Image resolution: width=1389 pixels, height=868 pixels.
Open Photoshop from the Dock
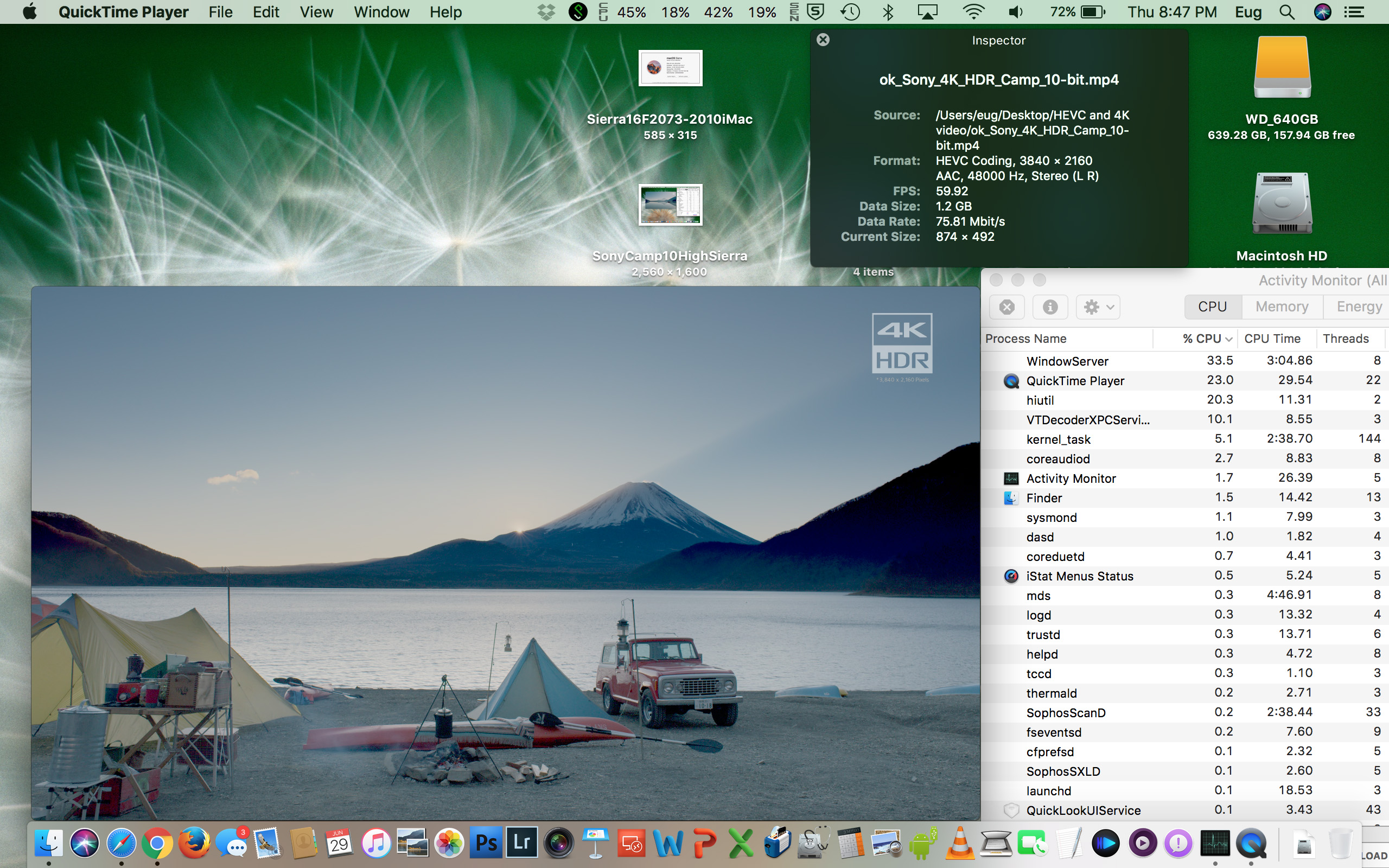click(486, 843)
